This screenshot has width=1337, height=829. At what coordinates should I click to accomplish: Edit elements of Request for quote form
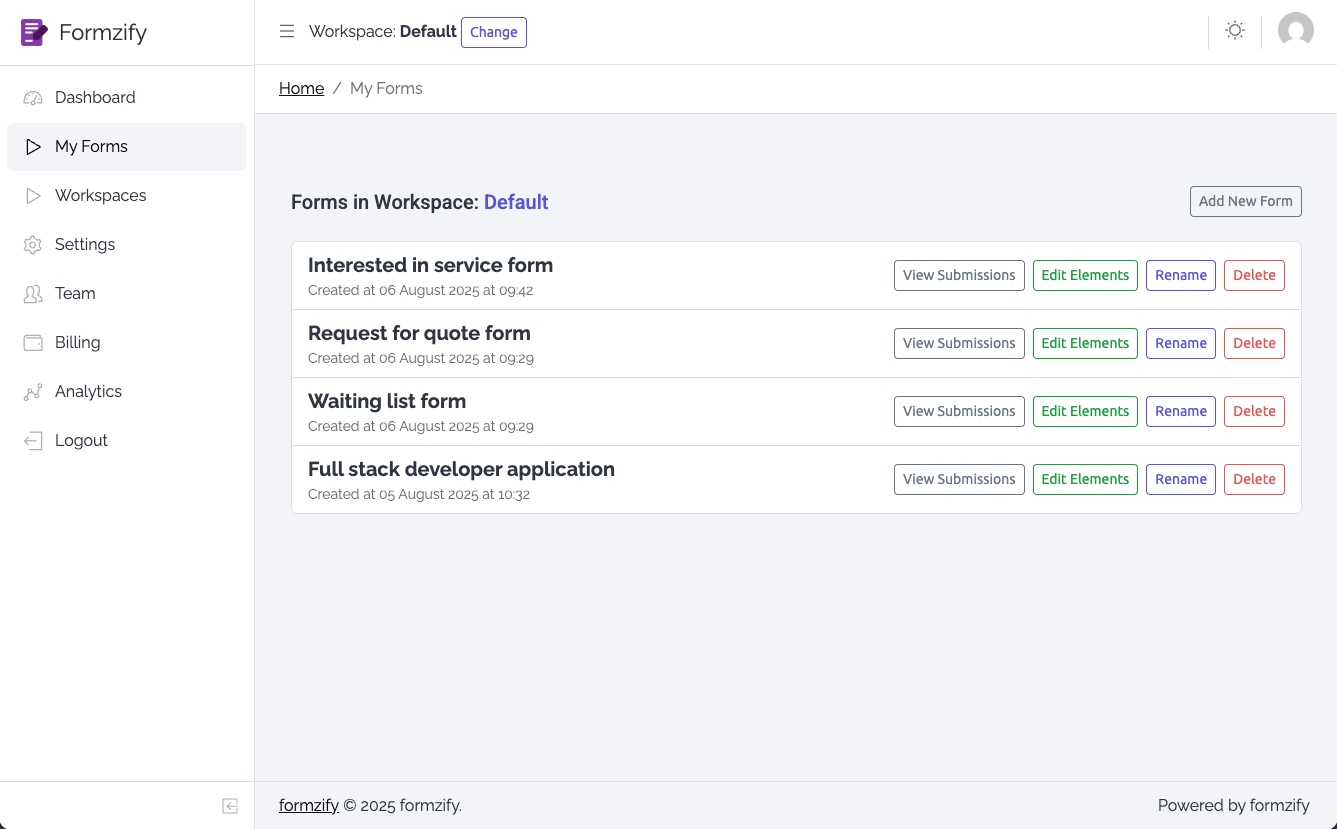(1084, 344)
